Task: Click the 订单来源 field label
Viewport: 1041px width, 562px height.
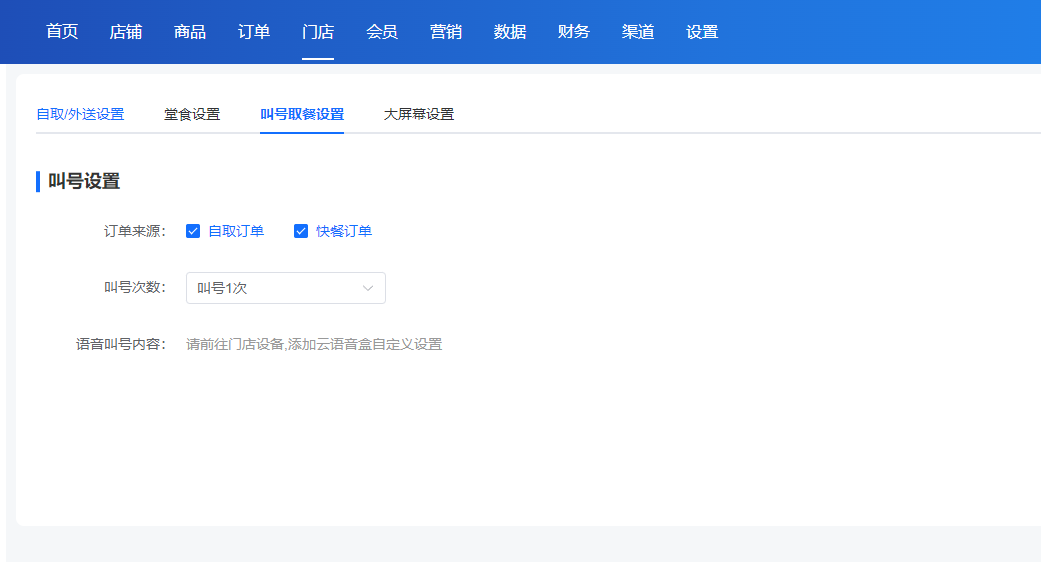Action: point(135,231)
